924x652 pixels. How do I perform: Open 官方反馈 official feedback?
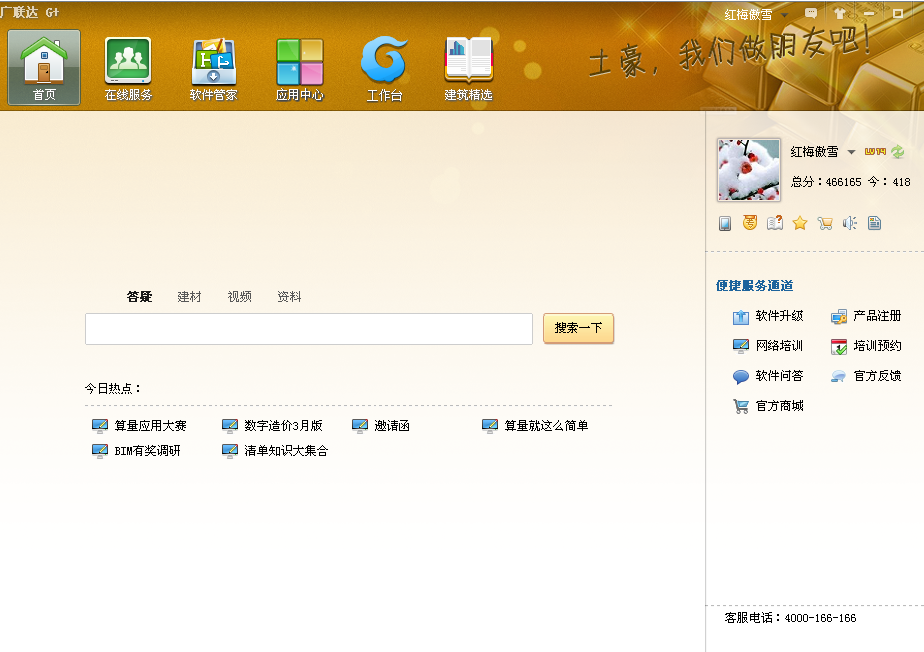(x=866, y=376)
